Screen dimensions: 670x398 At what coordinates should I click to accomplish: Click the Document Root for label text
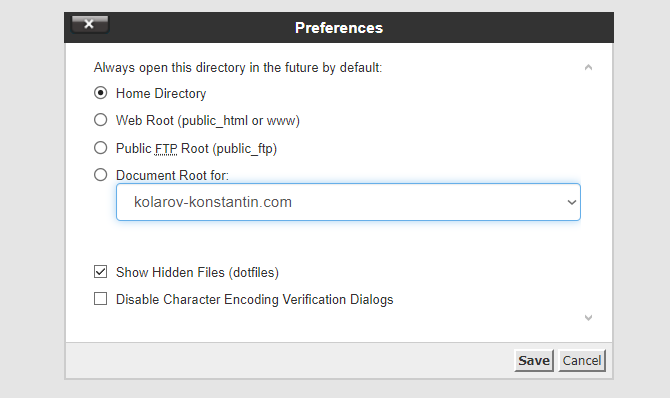(x=173, y=175)
